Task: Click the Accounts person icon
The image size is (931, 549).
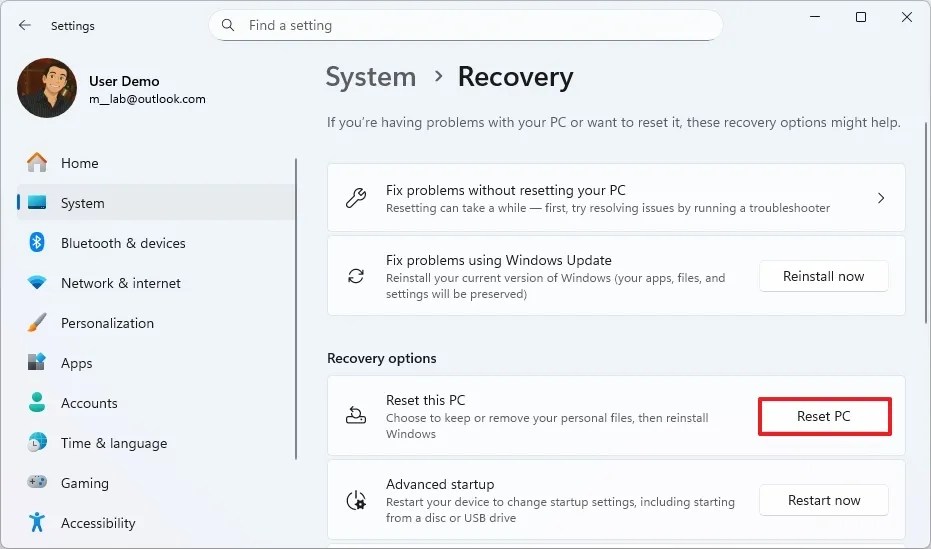Action: [37, 402]
